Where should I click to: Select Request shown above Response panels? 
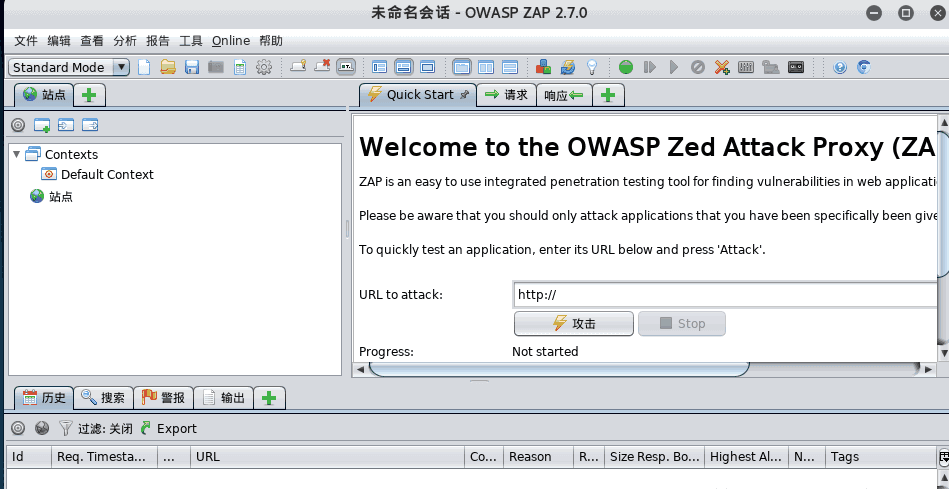pos(510,67)
